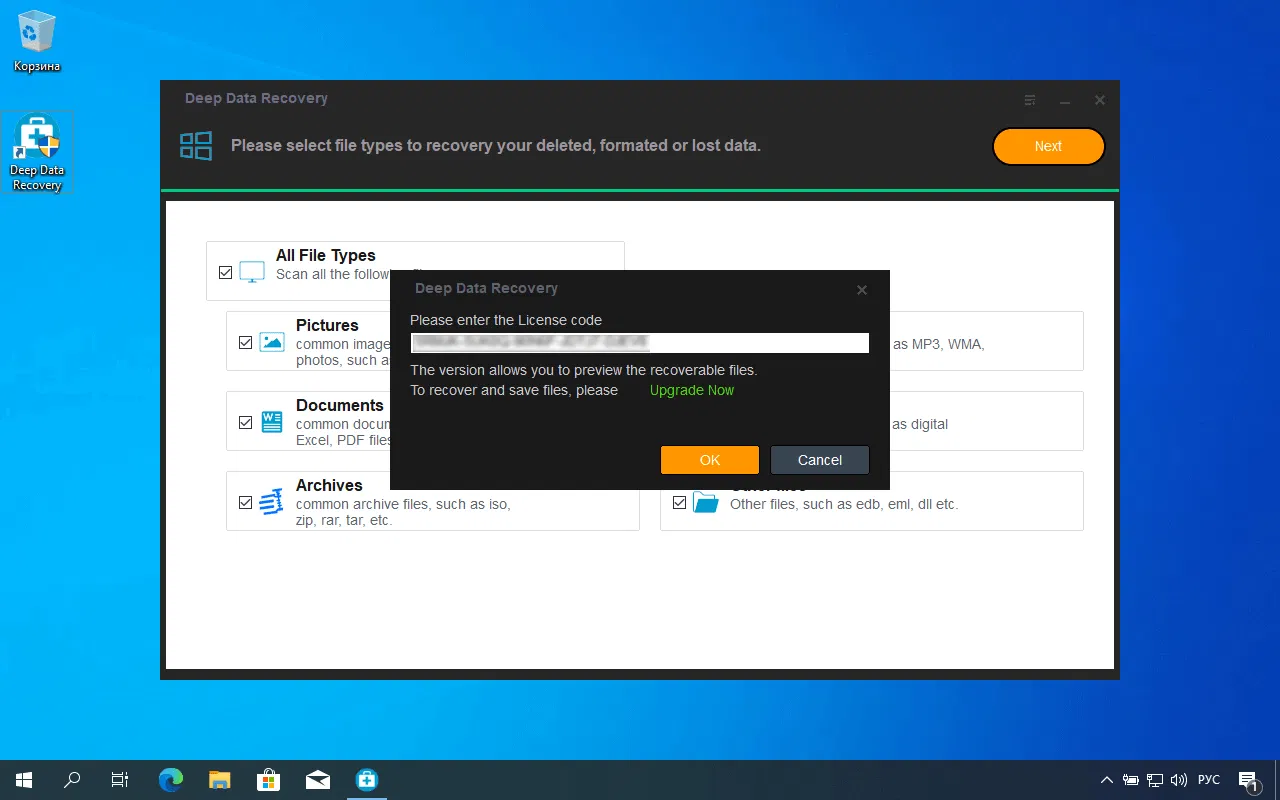Uncheck the Archives checkbox
The width and height of the screenshot is (1280, 800).
[x=245, y=502]
